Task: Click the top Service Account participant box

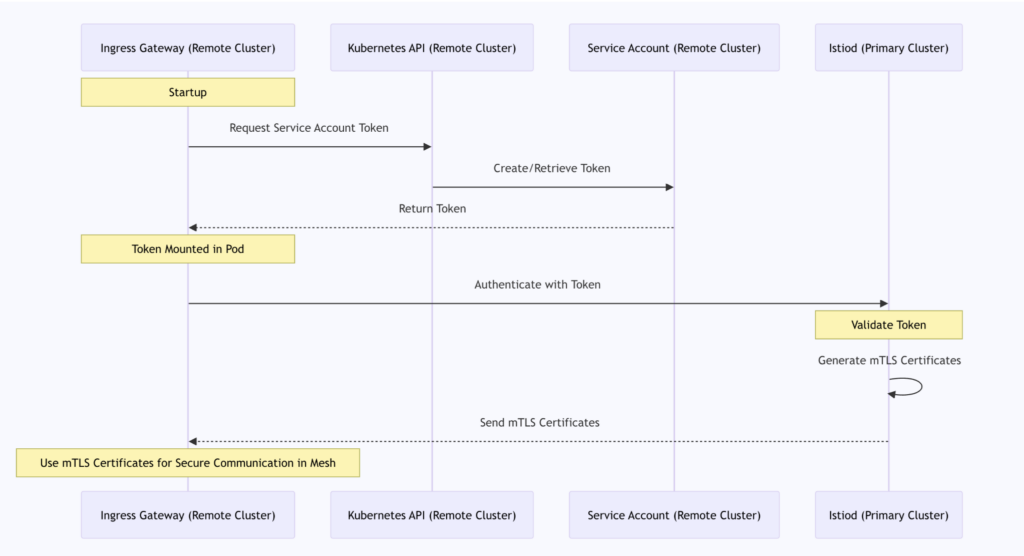Action: pyautogui.click(x=674, y=48)
